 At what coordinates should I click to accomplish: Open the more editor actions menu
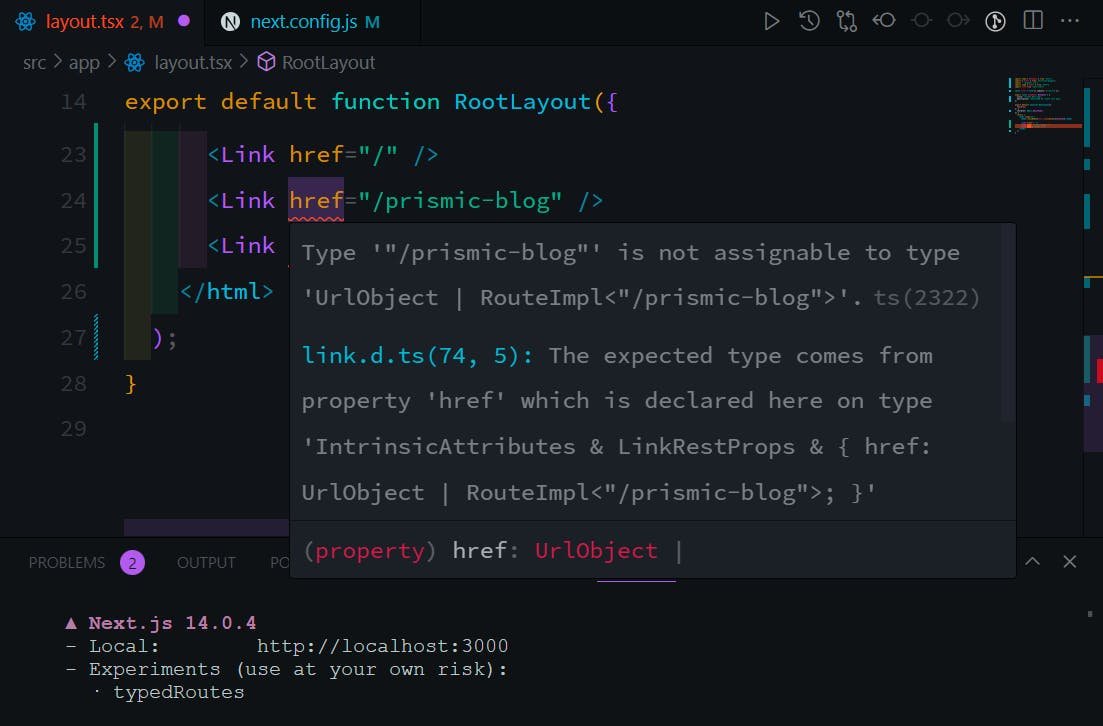click(1069, 20)
